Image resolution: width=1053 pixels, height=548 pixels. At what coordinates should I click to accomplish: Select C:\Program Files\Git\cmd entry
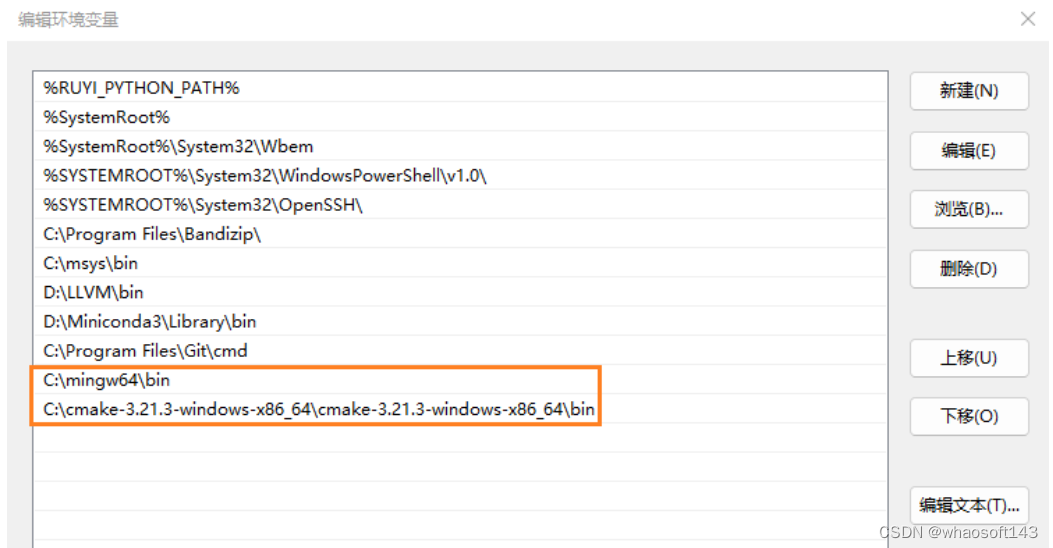(x=460, y=351)
